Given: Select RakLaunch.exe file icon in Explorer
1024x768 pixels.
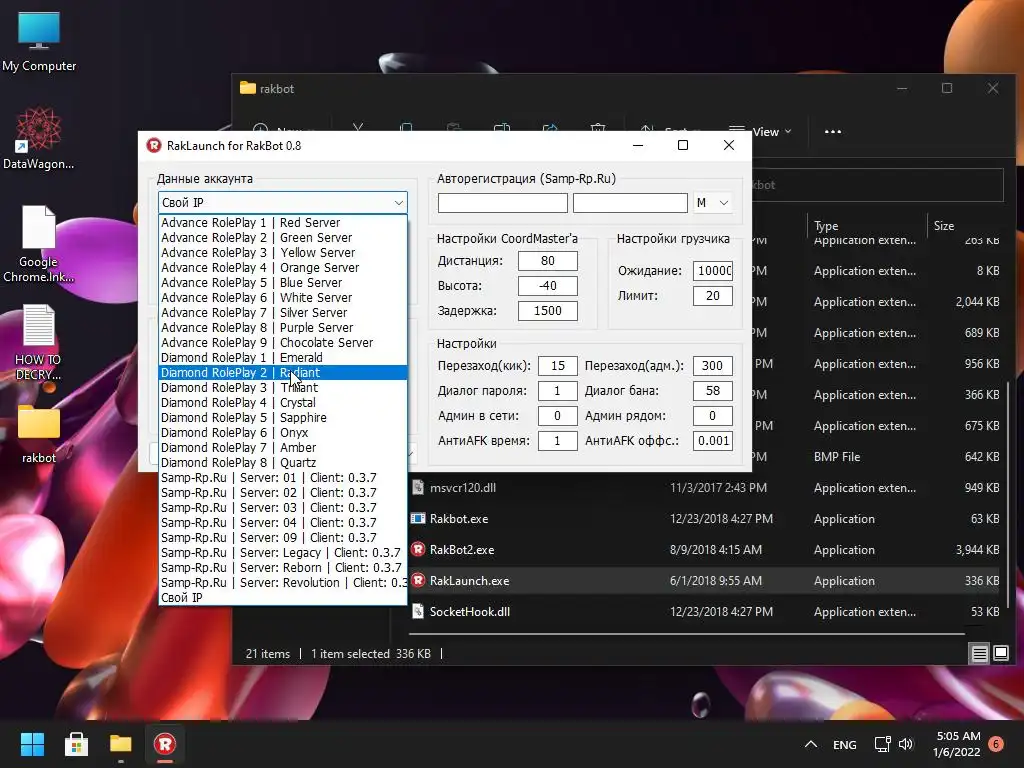Looking at the screenshot, I should pyautogui.click(x=418, y=581).
